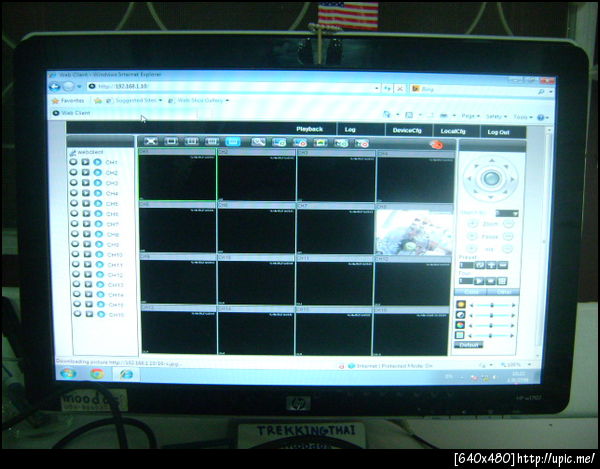Click the square play icon beside CH12
The width and height of the screenshot is (600, 469).
(88, 275)
